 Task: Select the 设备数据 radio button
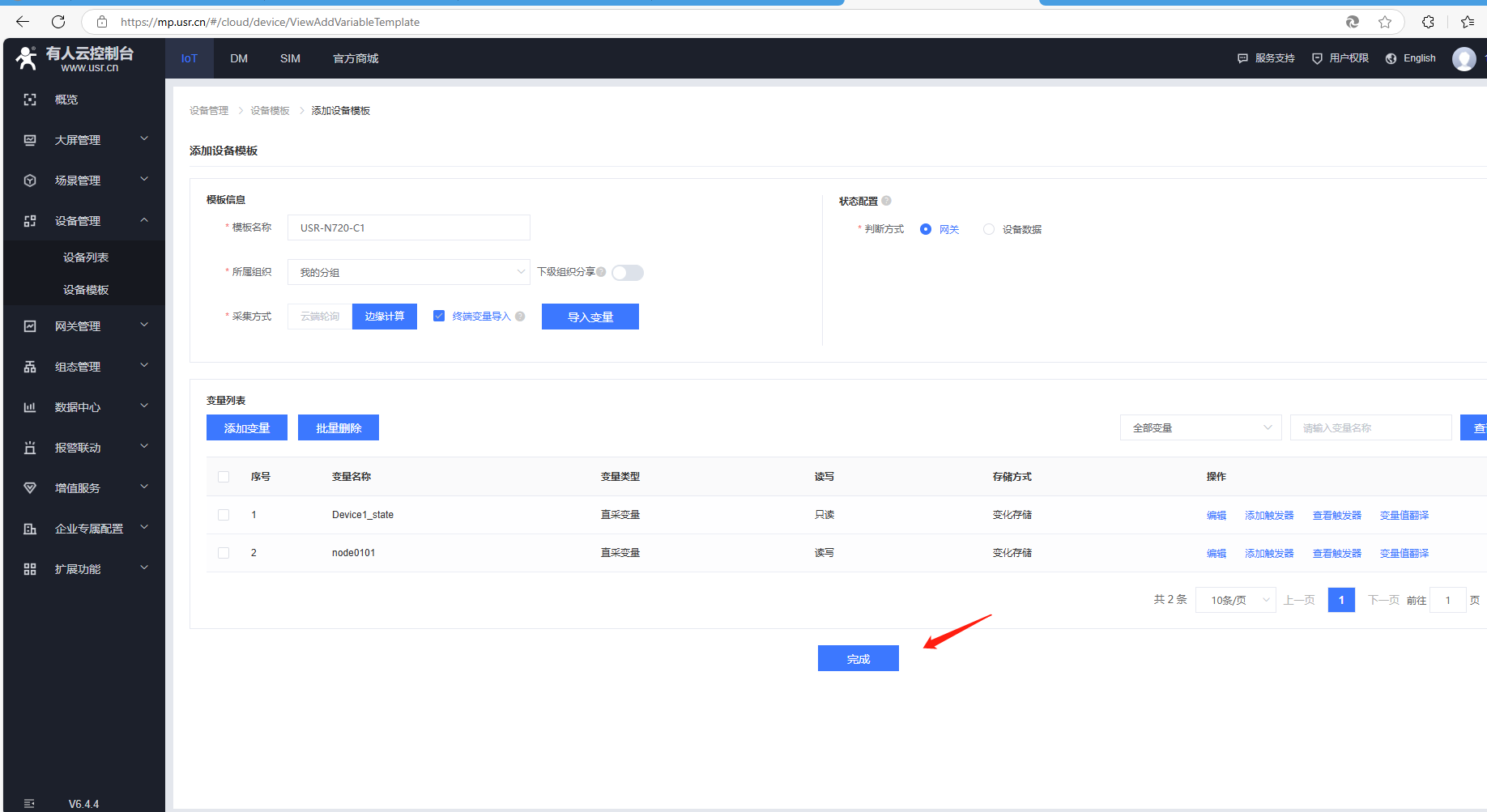pyautogui.click(x=988, y=229)
